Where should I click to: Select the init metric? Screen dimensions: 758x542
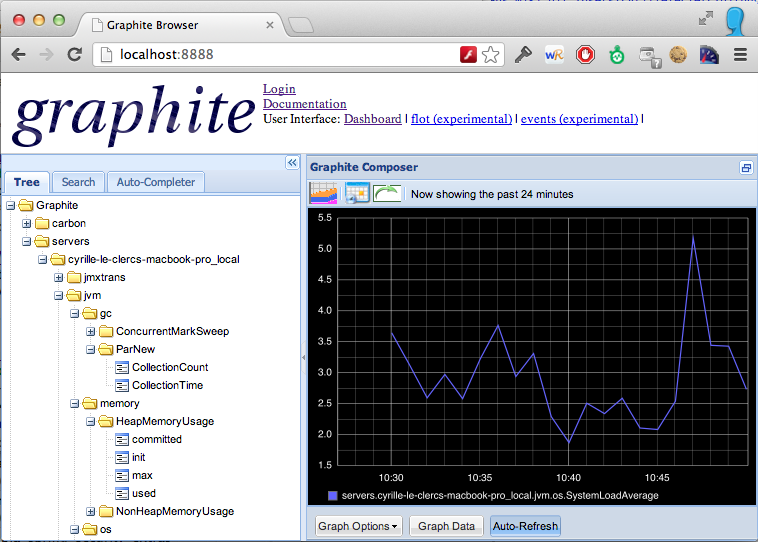coord(138,457)
